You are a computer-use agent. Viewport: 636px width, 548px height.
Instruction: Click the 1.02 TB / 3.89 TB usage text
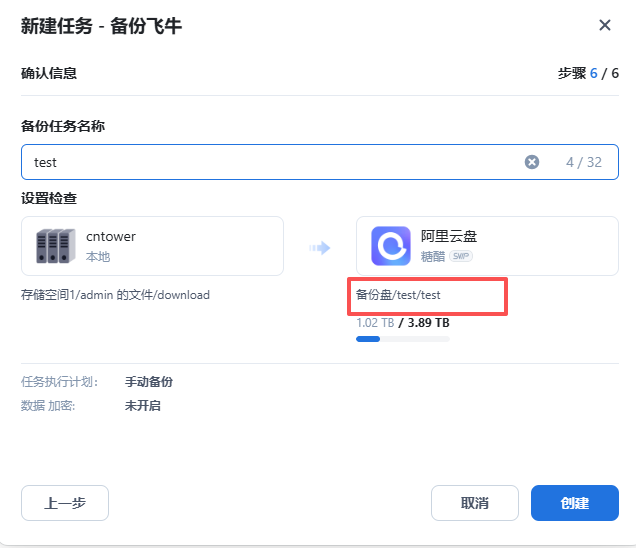pos(402,323)
